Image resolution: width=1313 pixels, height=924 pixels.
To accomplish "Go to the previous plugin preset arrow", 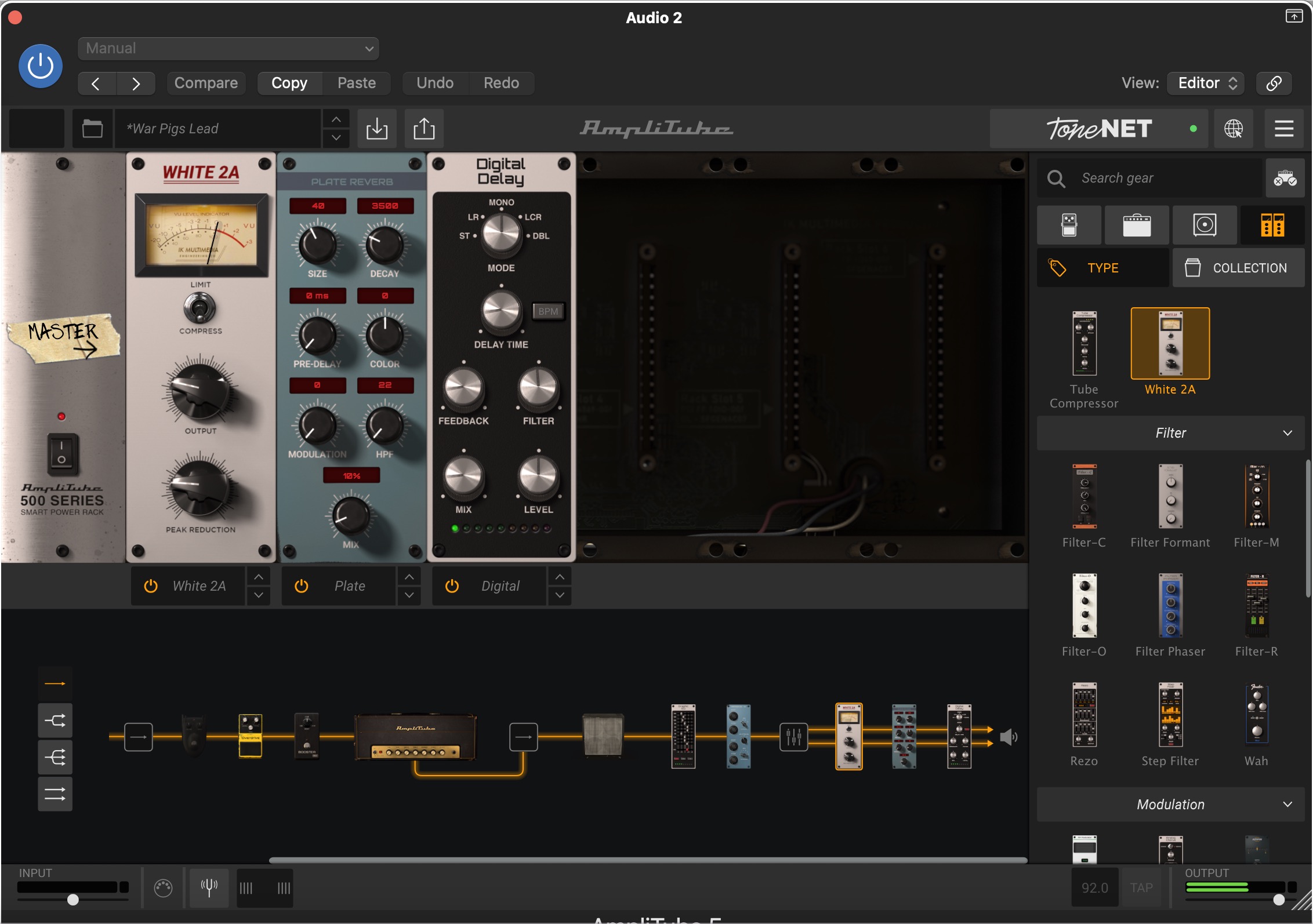I will click(96, 83).
